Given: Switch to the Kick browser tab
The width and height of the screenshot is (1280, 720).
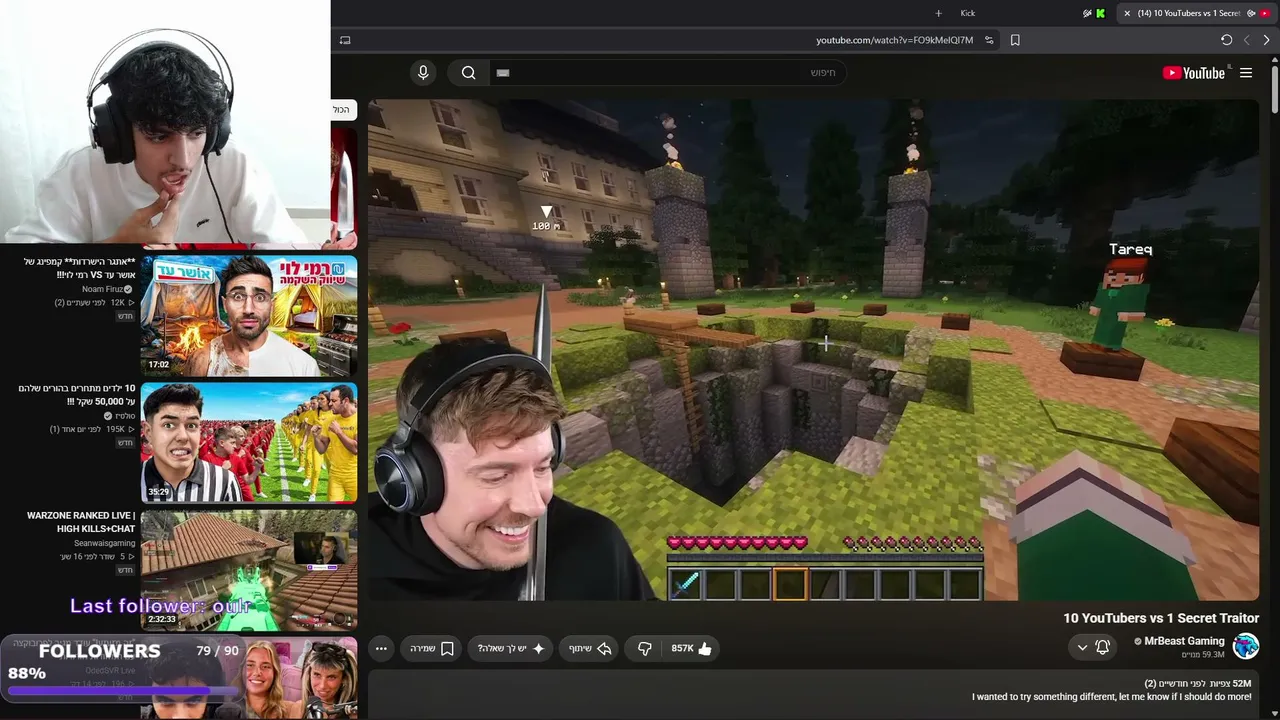Looking at the screenshot, I should pos(967,13).
